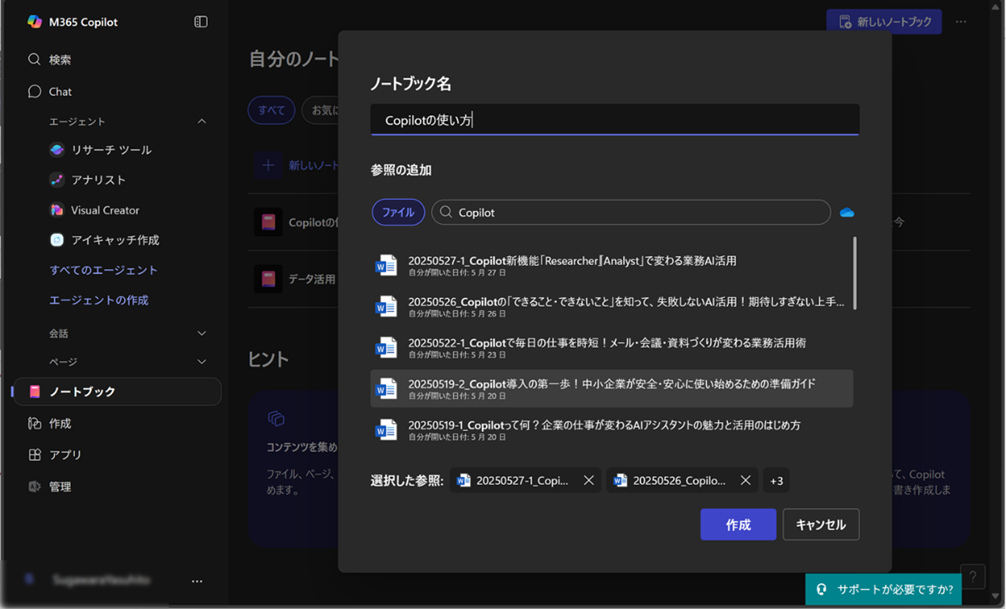The height and width of the screenshot is (609, 1006).
Task: Click the 作成 sidebar icon
Action: click(x=35, y=424)
